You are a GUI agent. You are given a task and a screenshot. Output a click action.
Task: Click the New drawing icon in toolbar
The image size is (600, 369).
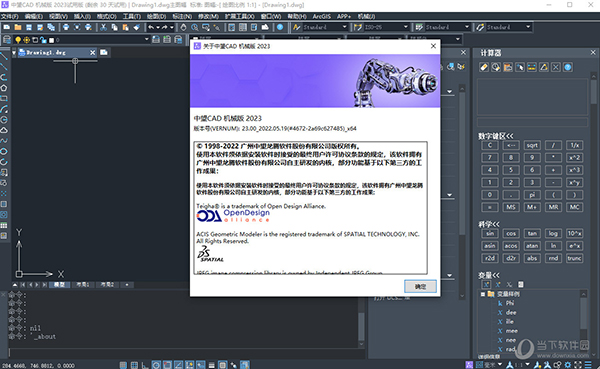coord(7,27)
